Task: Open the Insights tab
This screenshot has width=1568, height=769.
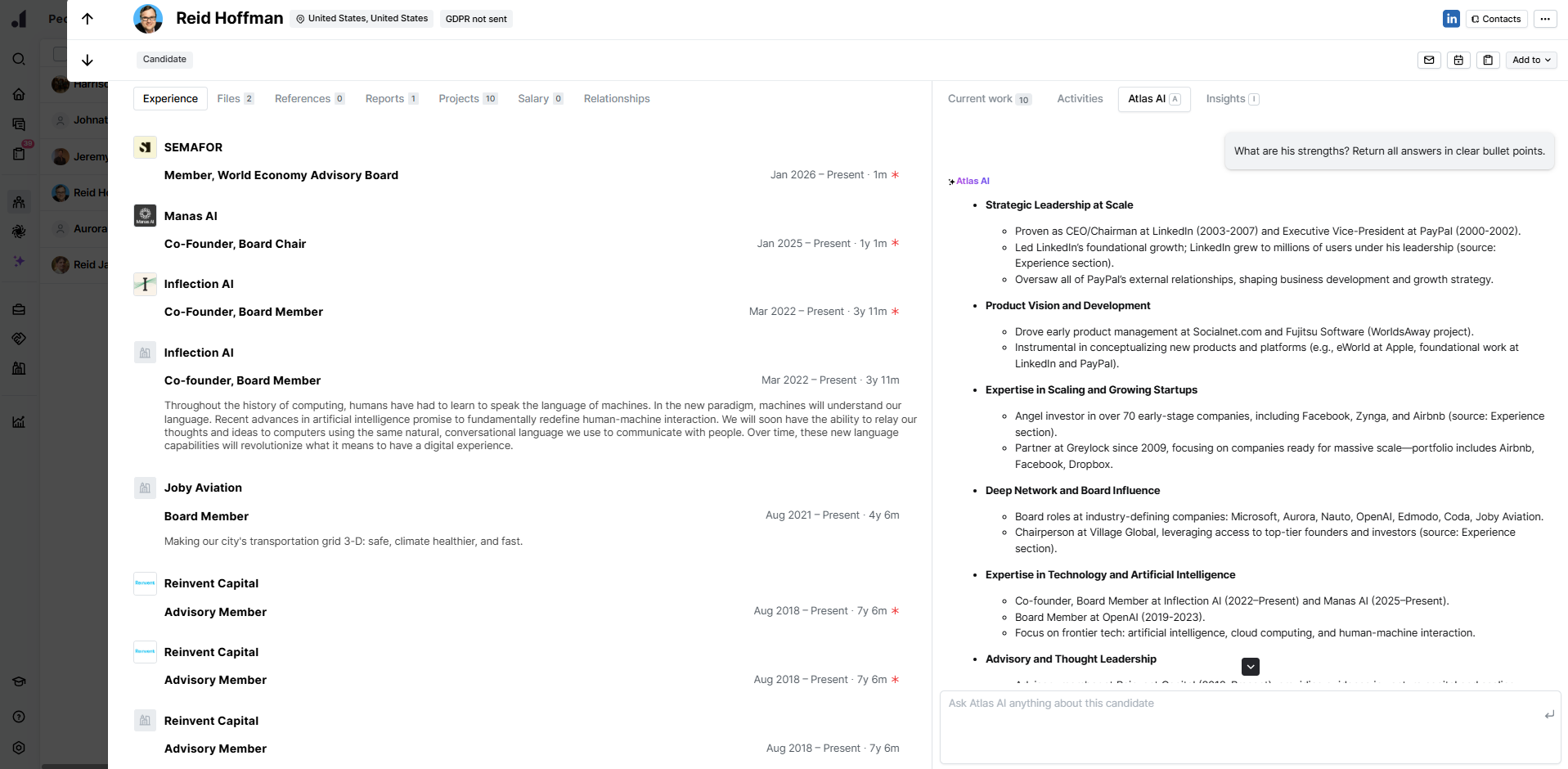Action: (1233, 98)
